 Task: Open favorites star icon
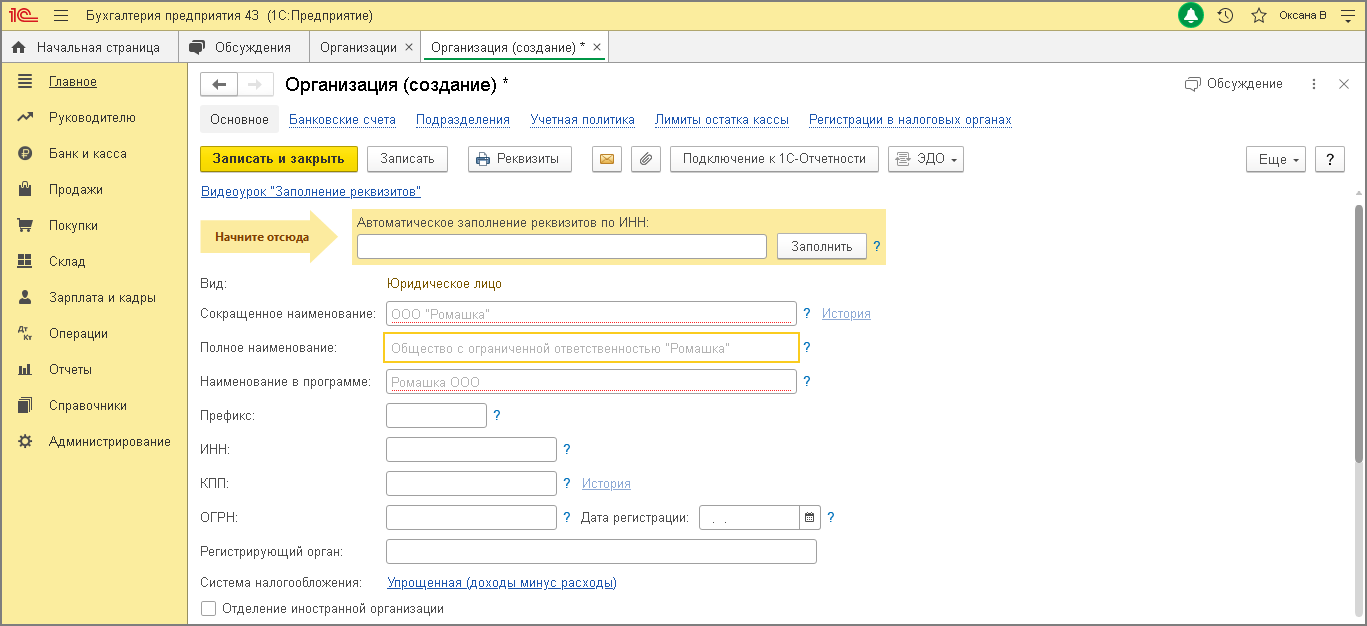1258,16
